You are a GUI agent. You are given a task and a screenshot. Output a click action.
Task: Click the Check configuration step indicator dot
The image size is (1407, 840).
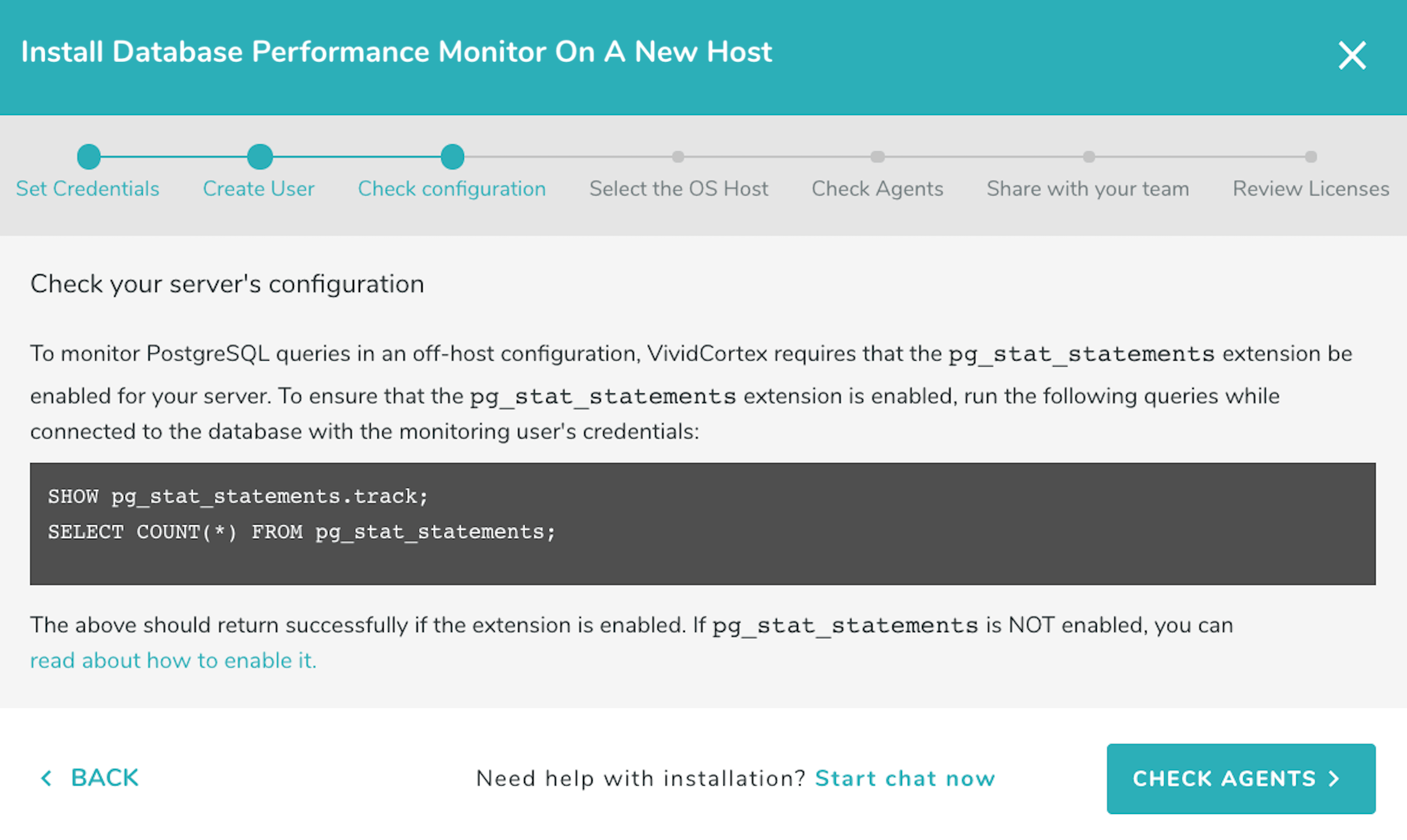452,156
